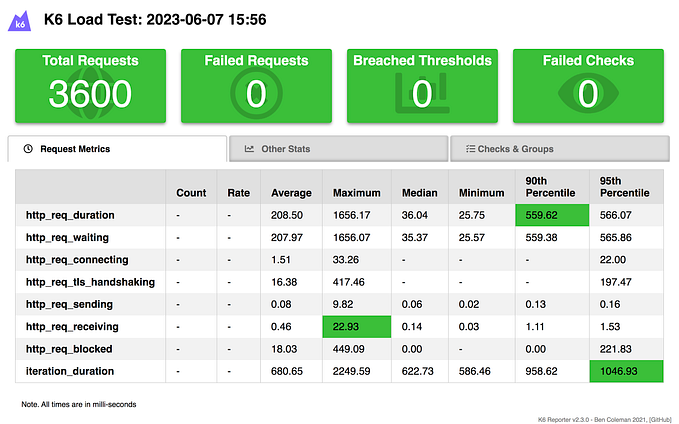Click the 559.38 percentile value
Screen dimensions: 679x424
point(541,237)
